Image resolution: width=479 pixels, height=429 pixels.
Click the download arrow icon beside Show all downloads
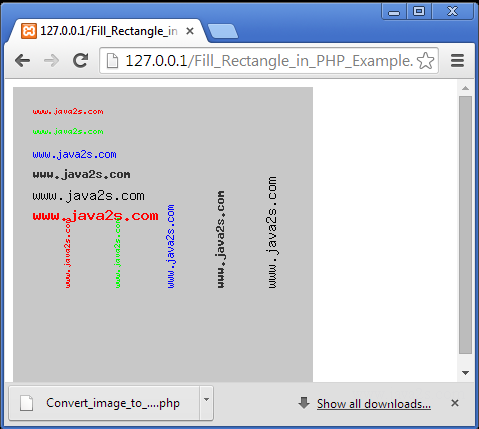(x=304, y=403)
